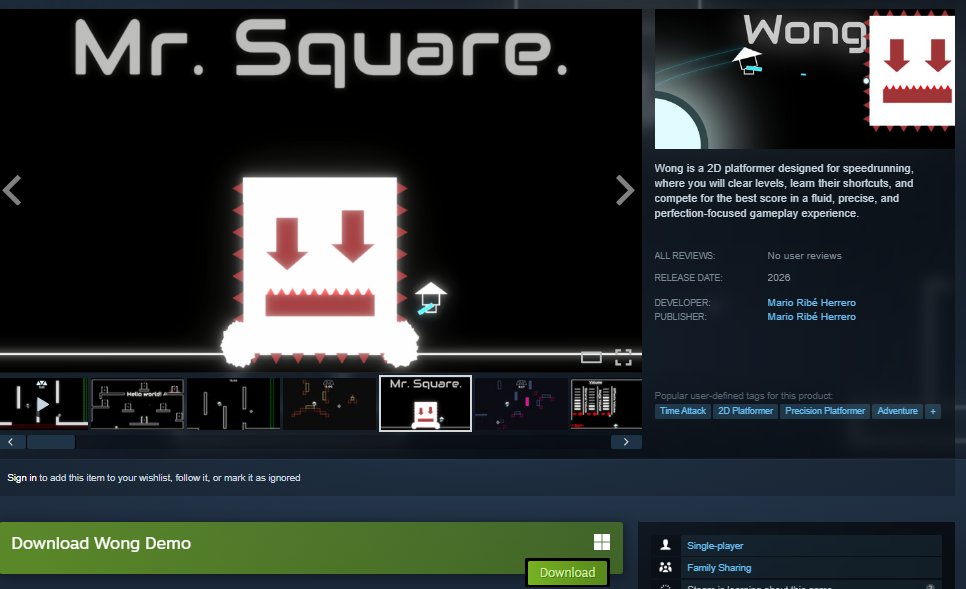Open the Family Sharing link
966x589 pixels.
(x=719, y=568)
